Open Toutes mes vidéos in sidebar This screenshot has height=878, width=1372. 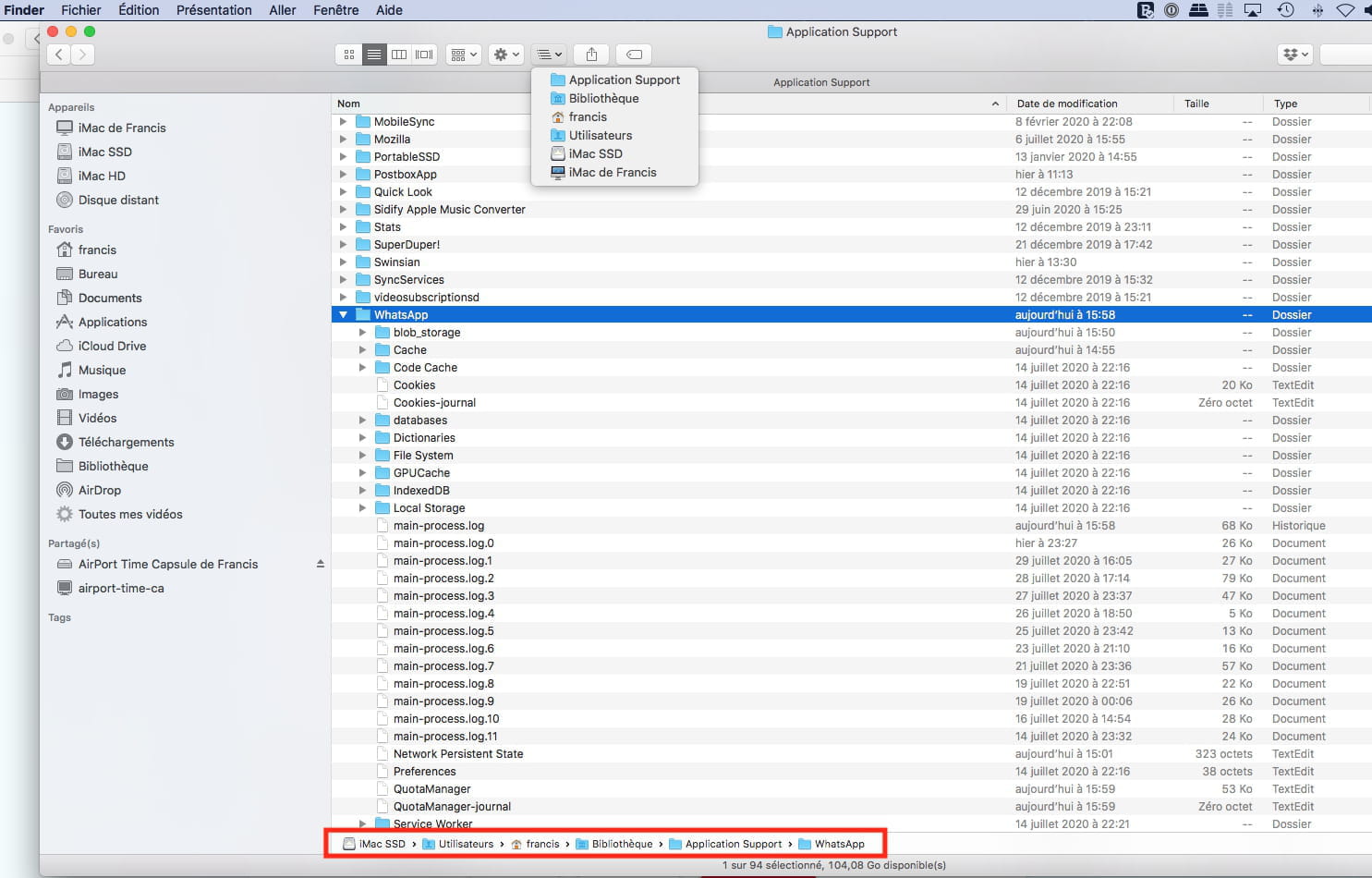click(130, 514)
